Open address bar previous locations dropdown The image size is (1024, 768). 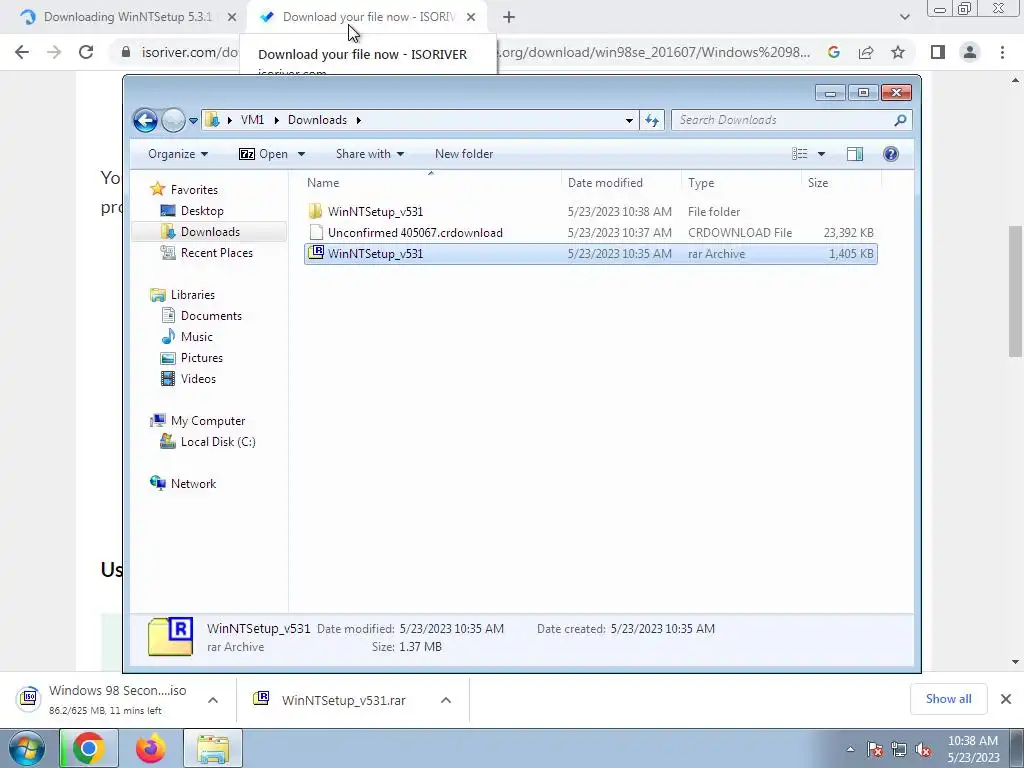tap(629, 120)
